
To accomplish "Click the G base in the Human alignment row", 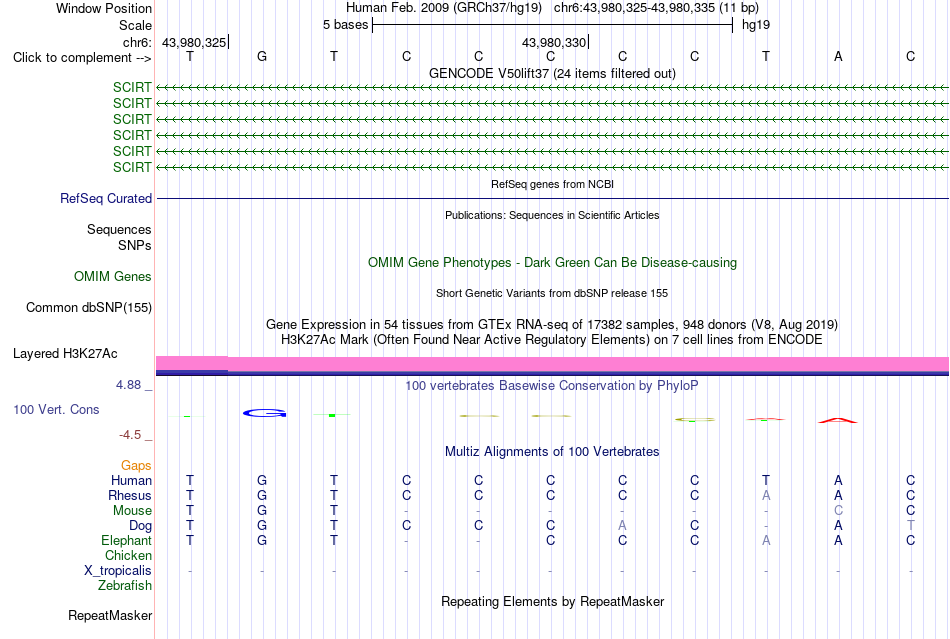I will pos(262,480).
